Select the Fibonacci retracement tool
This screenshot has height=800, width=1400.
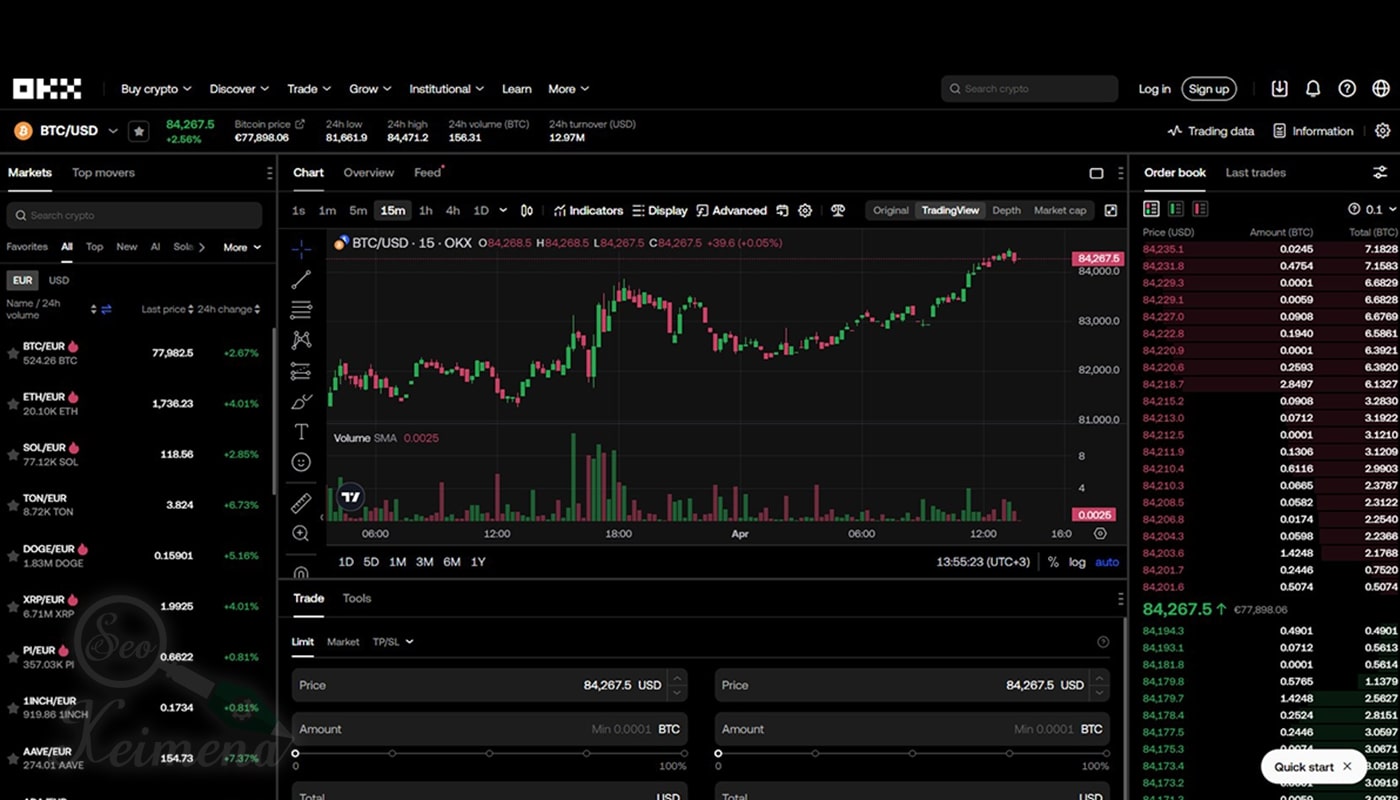point(301,310)
